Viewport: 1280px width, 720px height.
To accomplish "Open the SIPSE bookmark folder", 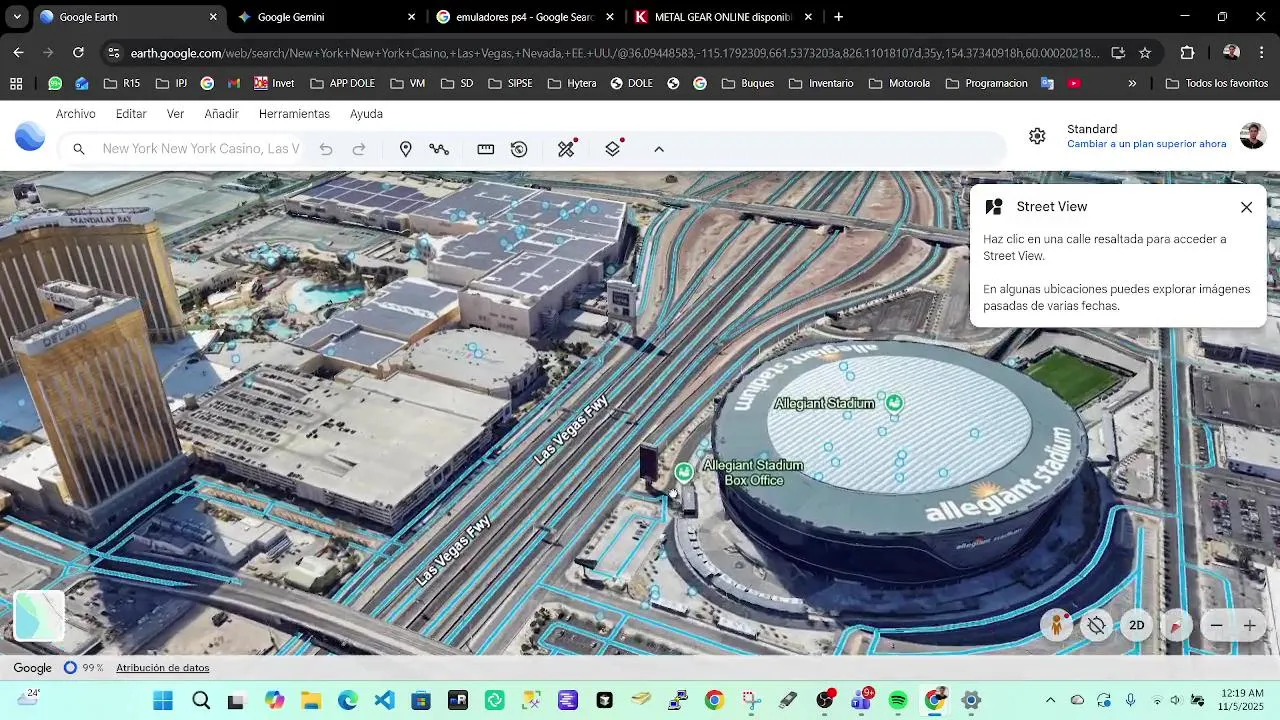I will [x=510, y=83].
